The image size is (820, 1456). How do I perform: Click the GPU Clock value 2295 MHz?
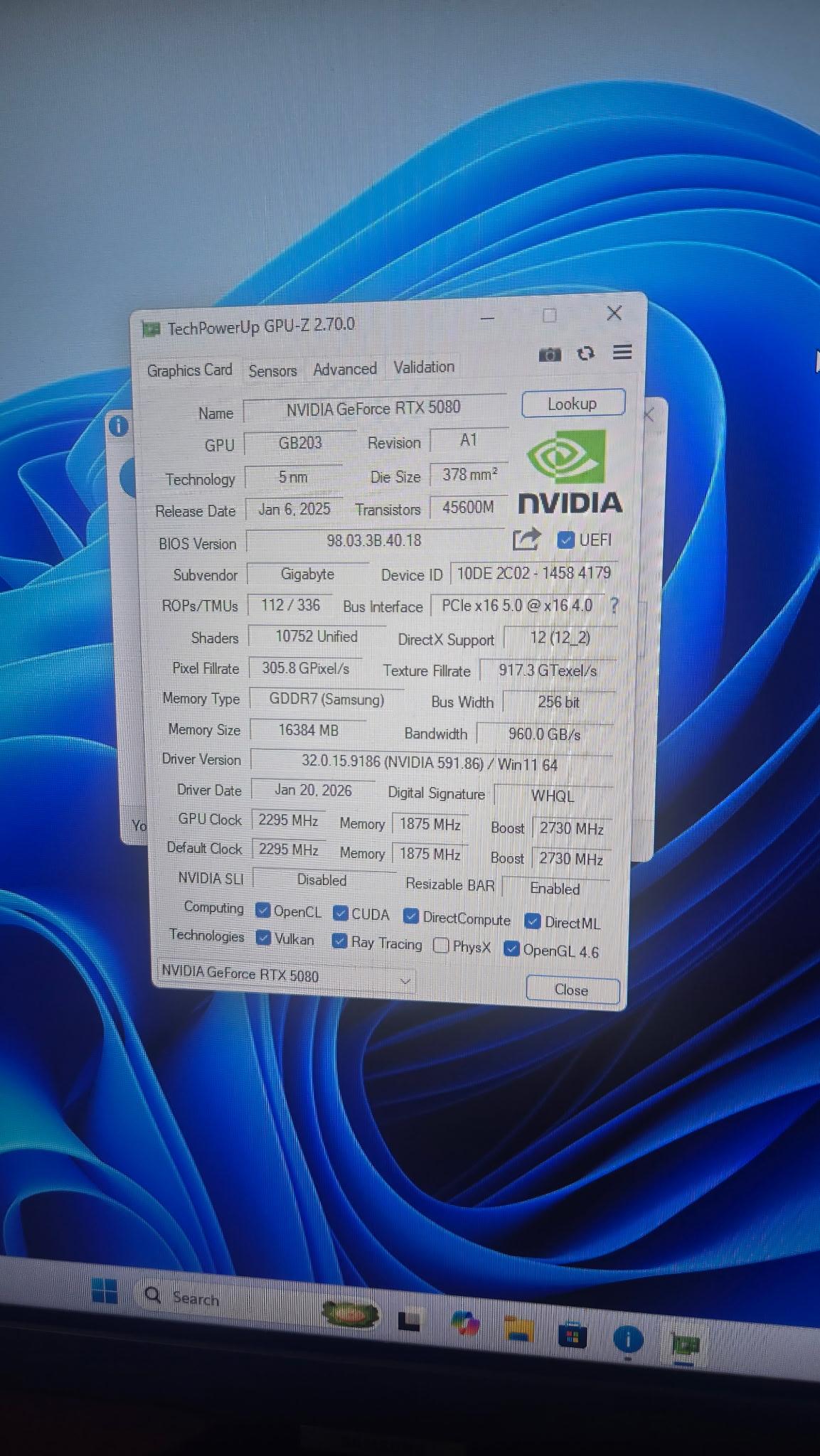click(x=288, y=820)
